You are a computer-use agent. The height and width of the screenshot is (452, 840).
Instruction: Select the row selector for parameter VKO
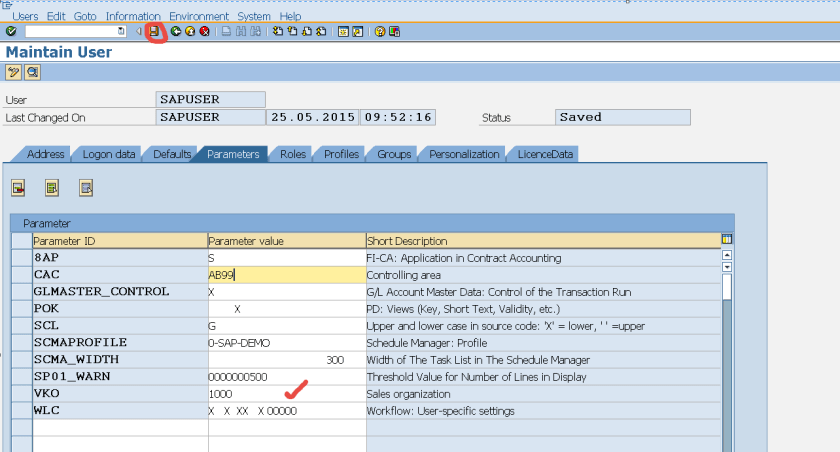tap(21, 394)
